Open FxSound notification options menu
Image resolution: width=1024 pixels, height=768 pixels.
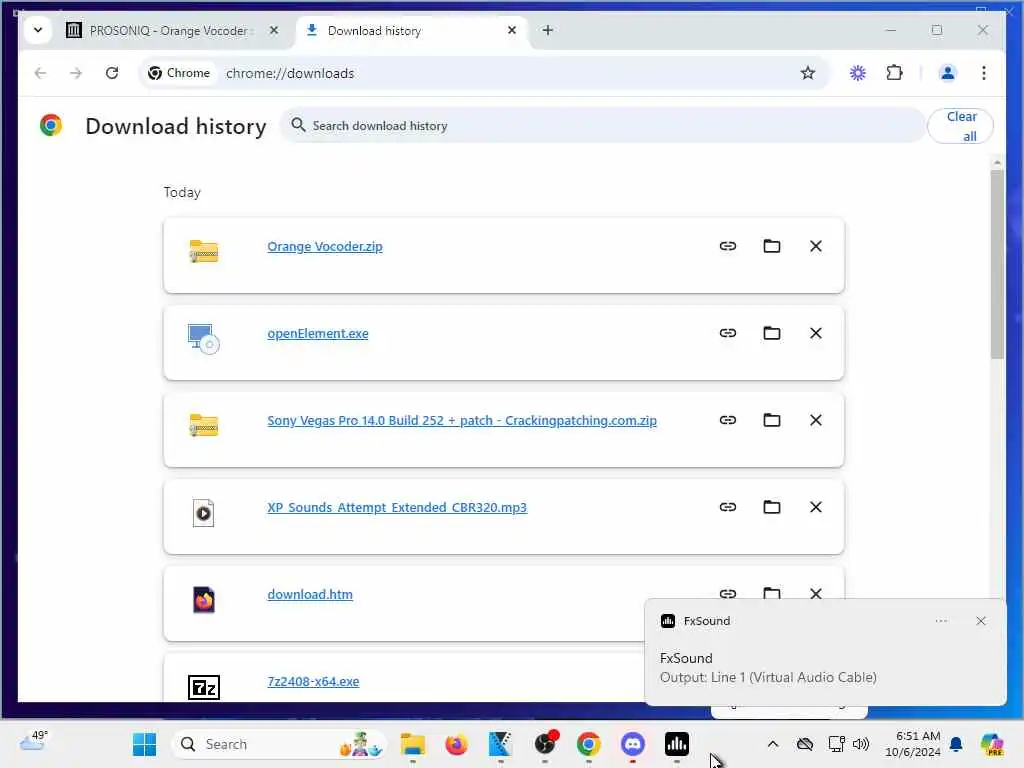[x=941, y=621]
